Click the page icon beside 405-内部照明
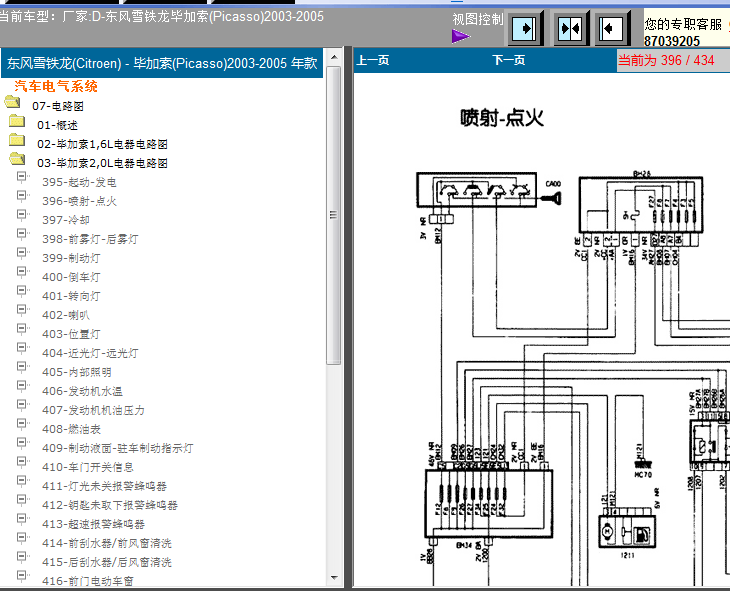This screenshot has width=730, height=591. (23, 368)
